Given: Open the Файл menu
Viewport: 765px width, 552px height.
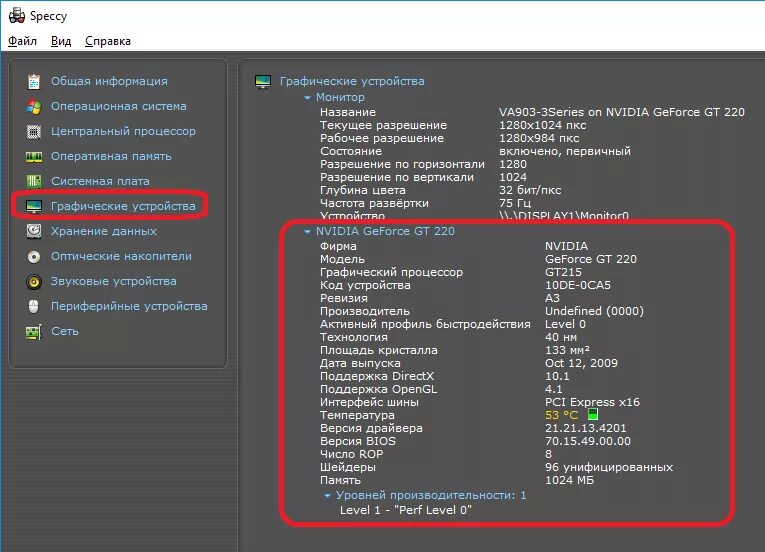Looking at the screenshot, I should point(22,41).
